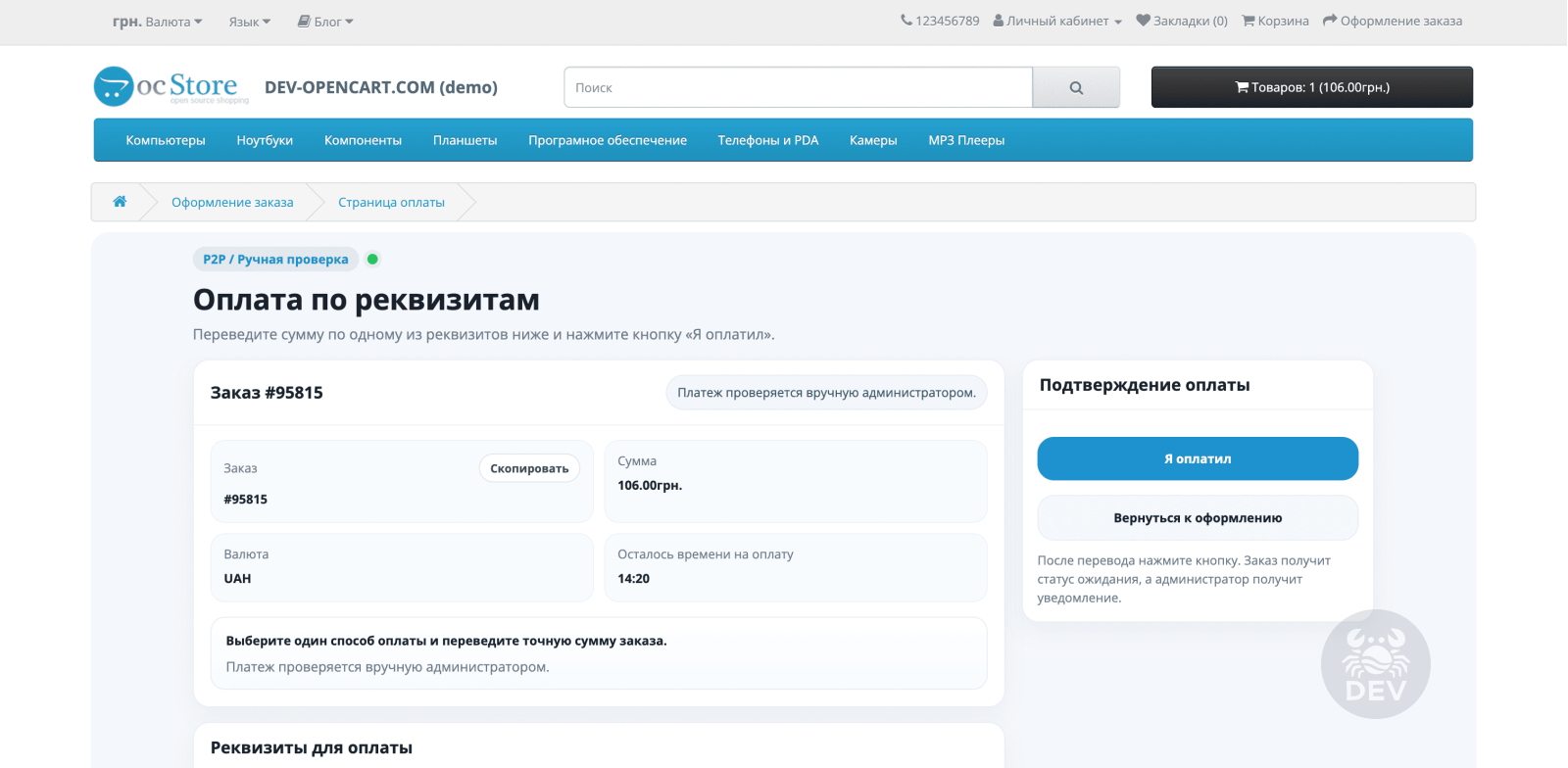1568x768 pixels.
Task: Click the Оплата по реквизитам heading
Action: 367,300
